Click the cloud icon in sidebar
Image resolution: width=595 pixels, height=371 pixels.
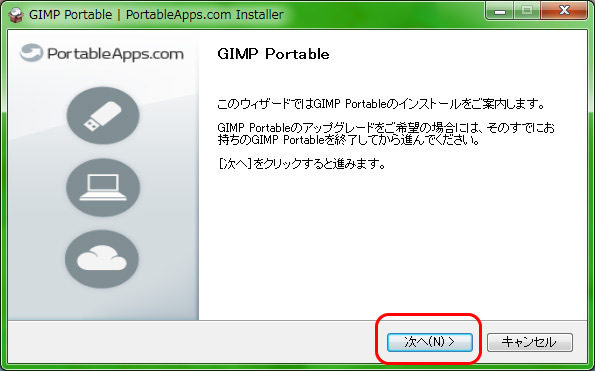point(102,259)
